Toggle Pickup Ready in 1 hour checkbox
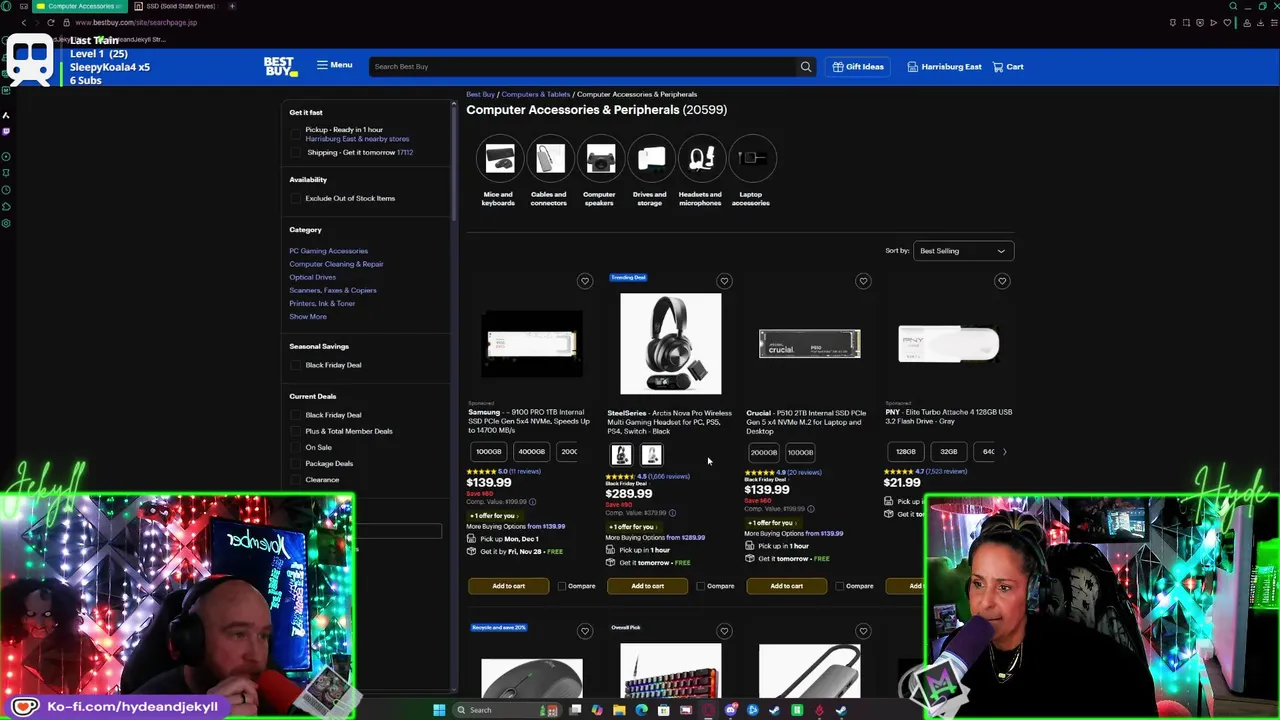 click(296, 134)
